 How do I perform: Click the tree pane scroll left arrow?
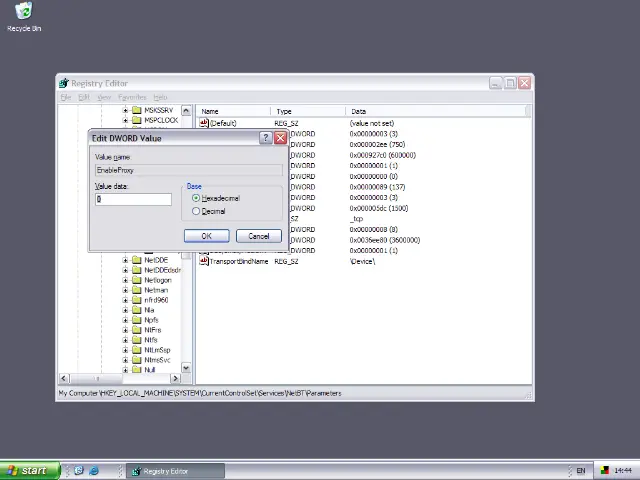(64, 378)
